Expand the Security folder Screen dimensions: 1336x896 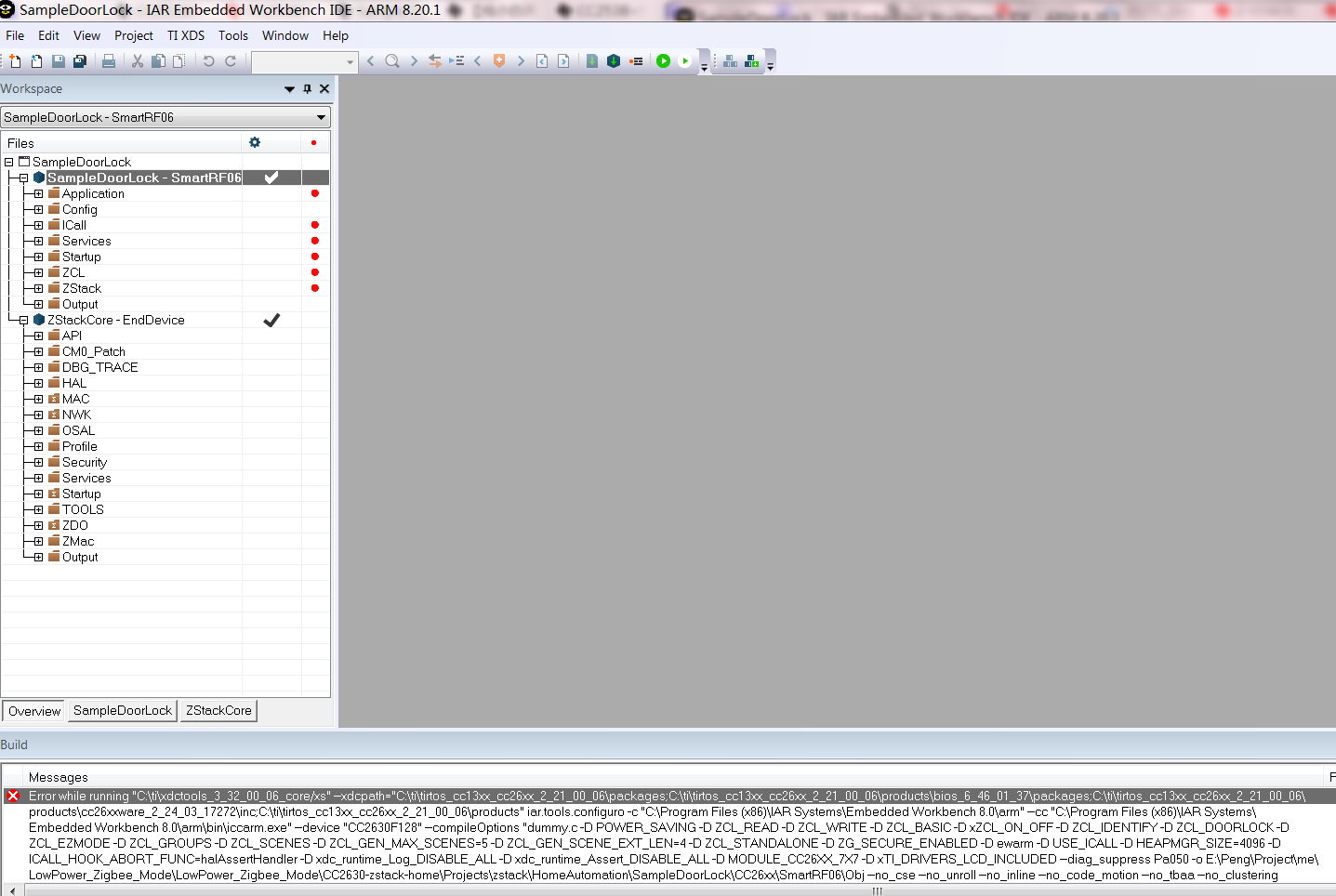coord(39,462)
